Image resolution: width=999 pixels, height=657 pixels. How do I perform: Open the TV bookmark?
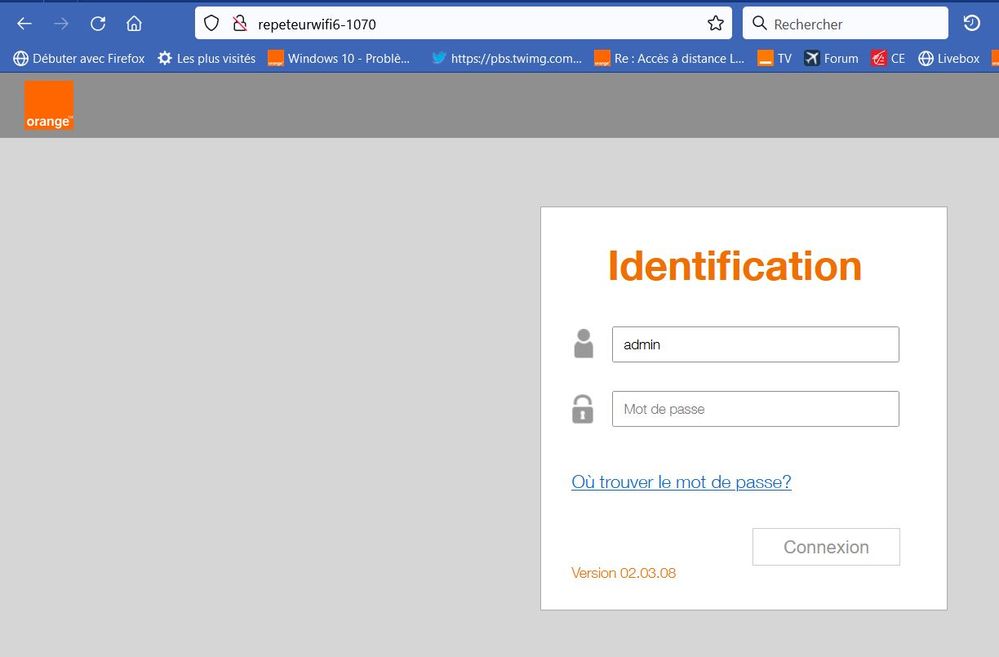coord(774,59)
